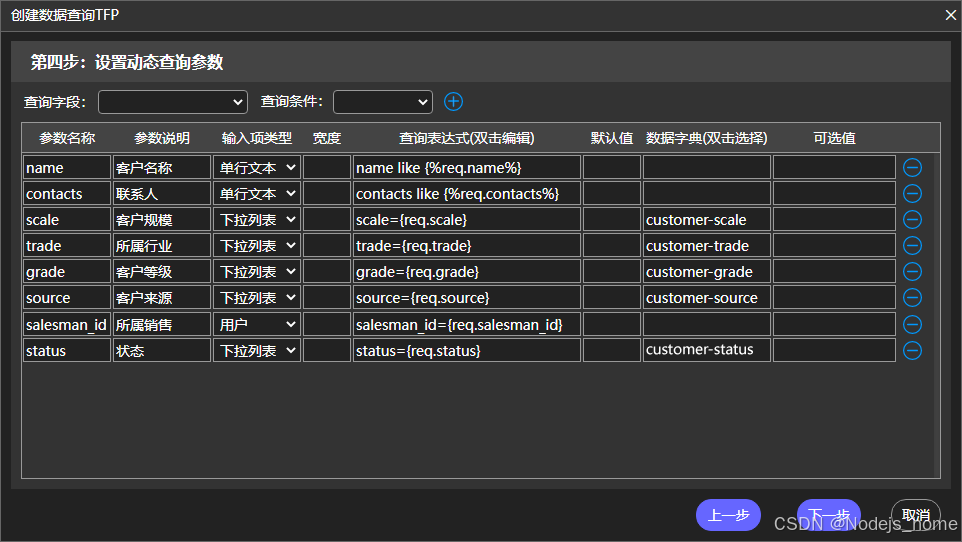Viewport: 962px width, 542px height.
Task: Open 用户 input type dropdown for salesman_id
Action: click(257, 324)
